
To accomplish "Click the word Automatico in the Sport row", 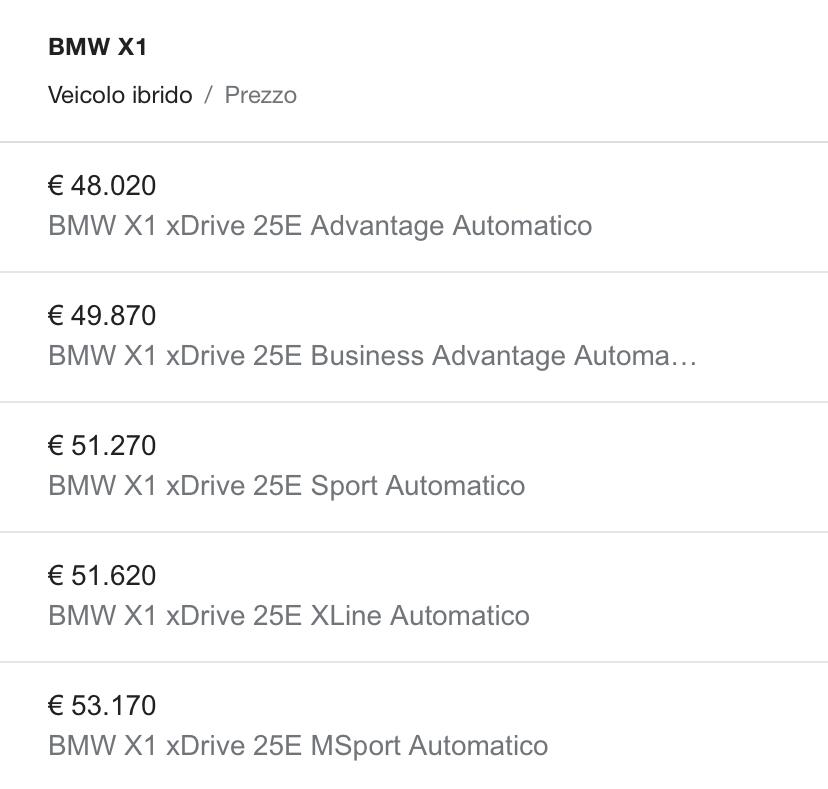I will click(455, 485).
